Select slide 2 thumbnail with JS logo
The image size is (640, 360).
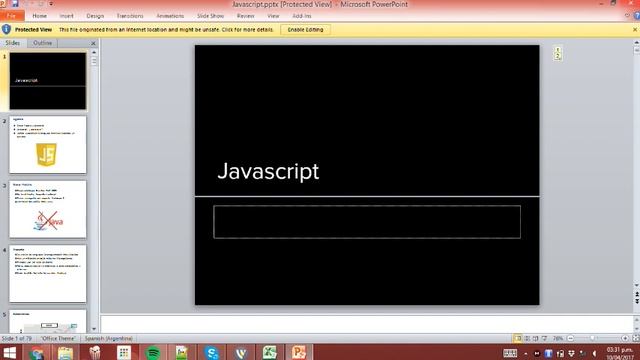(48, 145)
